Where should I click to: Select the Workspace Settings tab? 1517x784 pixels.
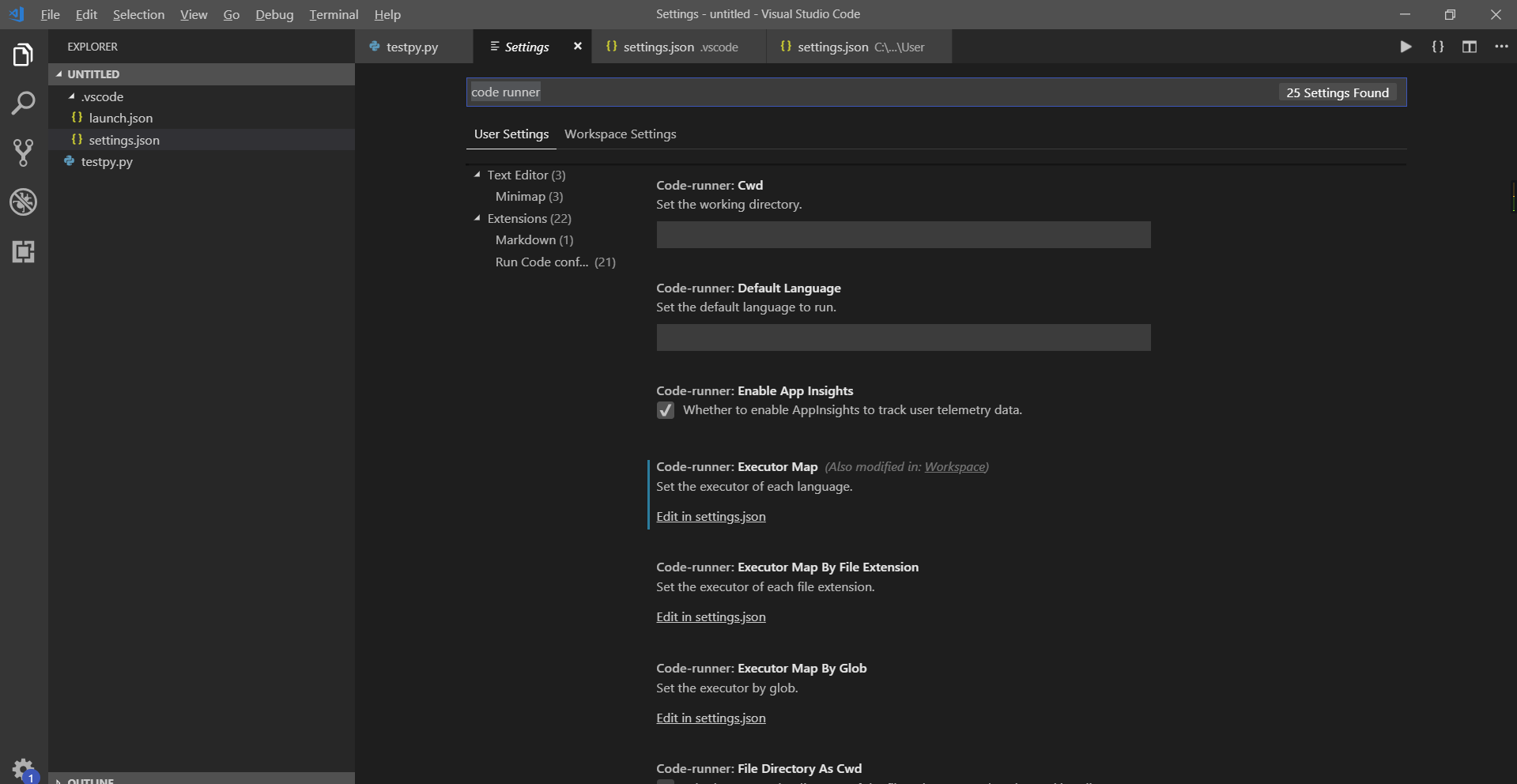coord(621,134)
